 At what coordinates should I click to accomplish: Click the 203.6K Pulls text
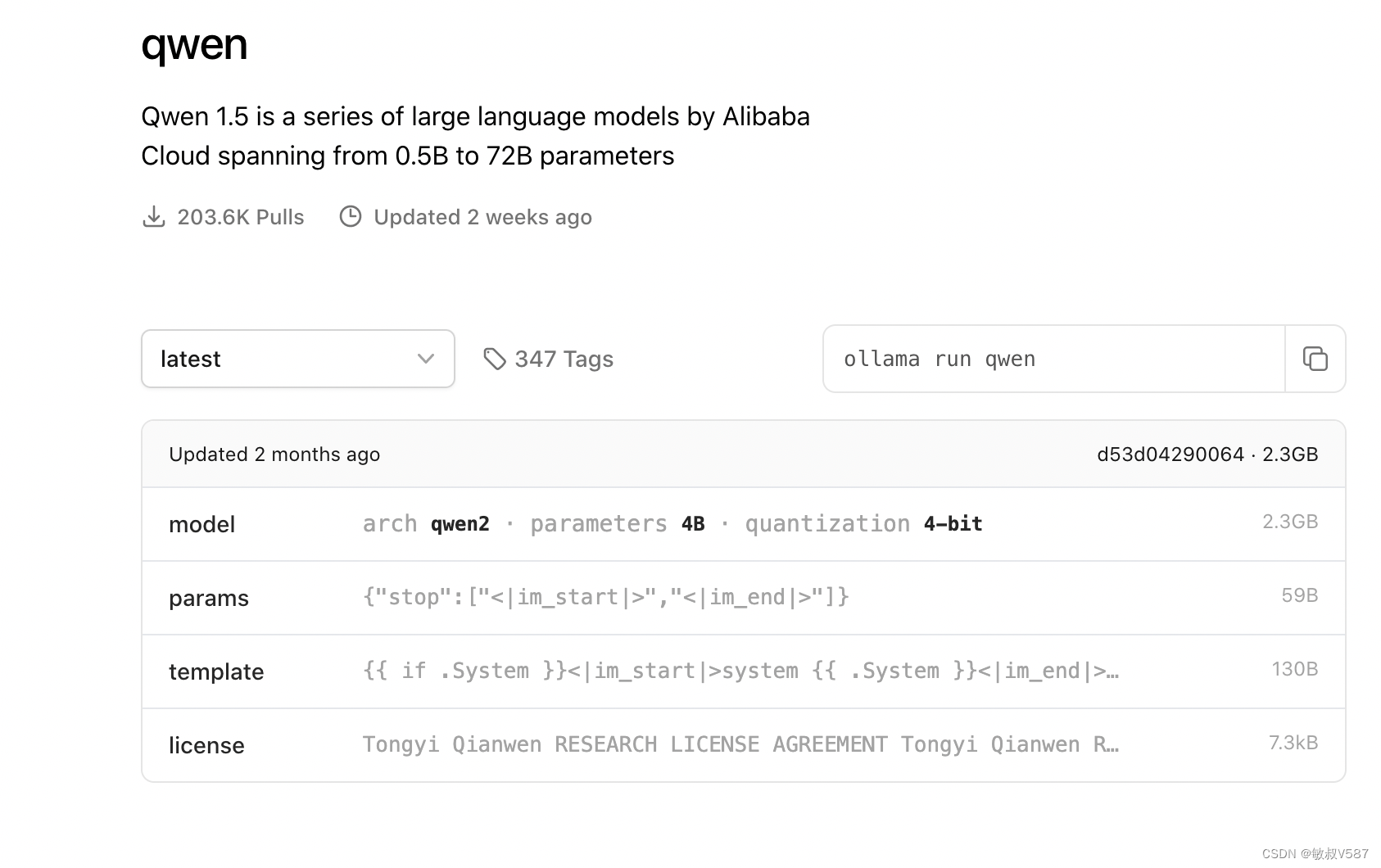pyautogui.click(x=241, y=217)
